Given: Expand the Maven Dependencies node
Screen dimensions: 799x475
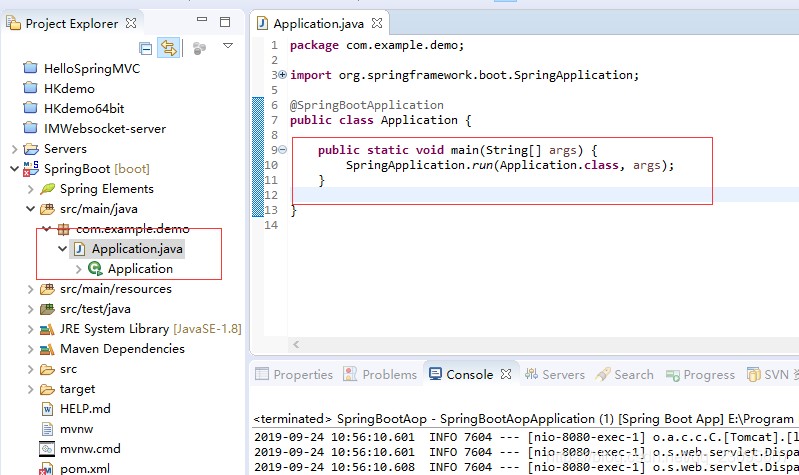Looking at the screenshot, I should pos(31,349).
